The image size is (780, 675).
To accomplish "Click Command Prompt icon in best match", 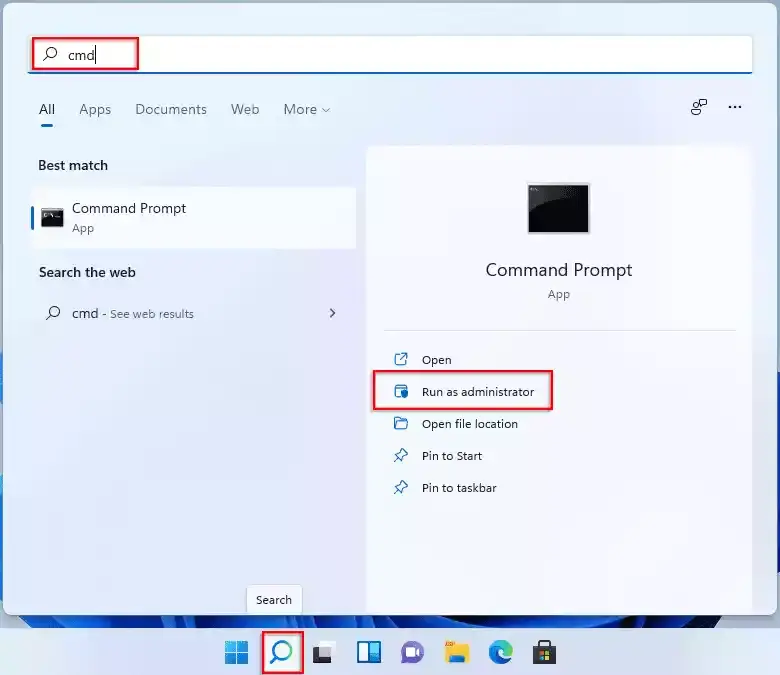I will coord(52,217).
